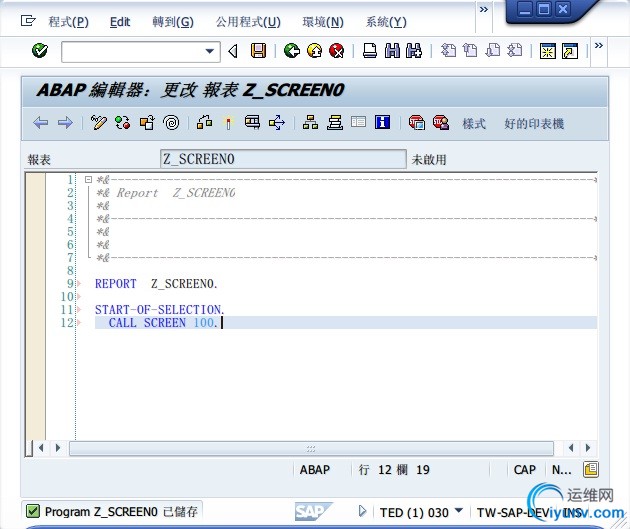Click the blue navigate back arrow

coord(41,122)
